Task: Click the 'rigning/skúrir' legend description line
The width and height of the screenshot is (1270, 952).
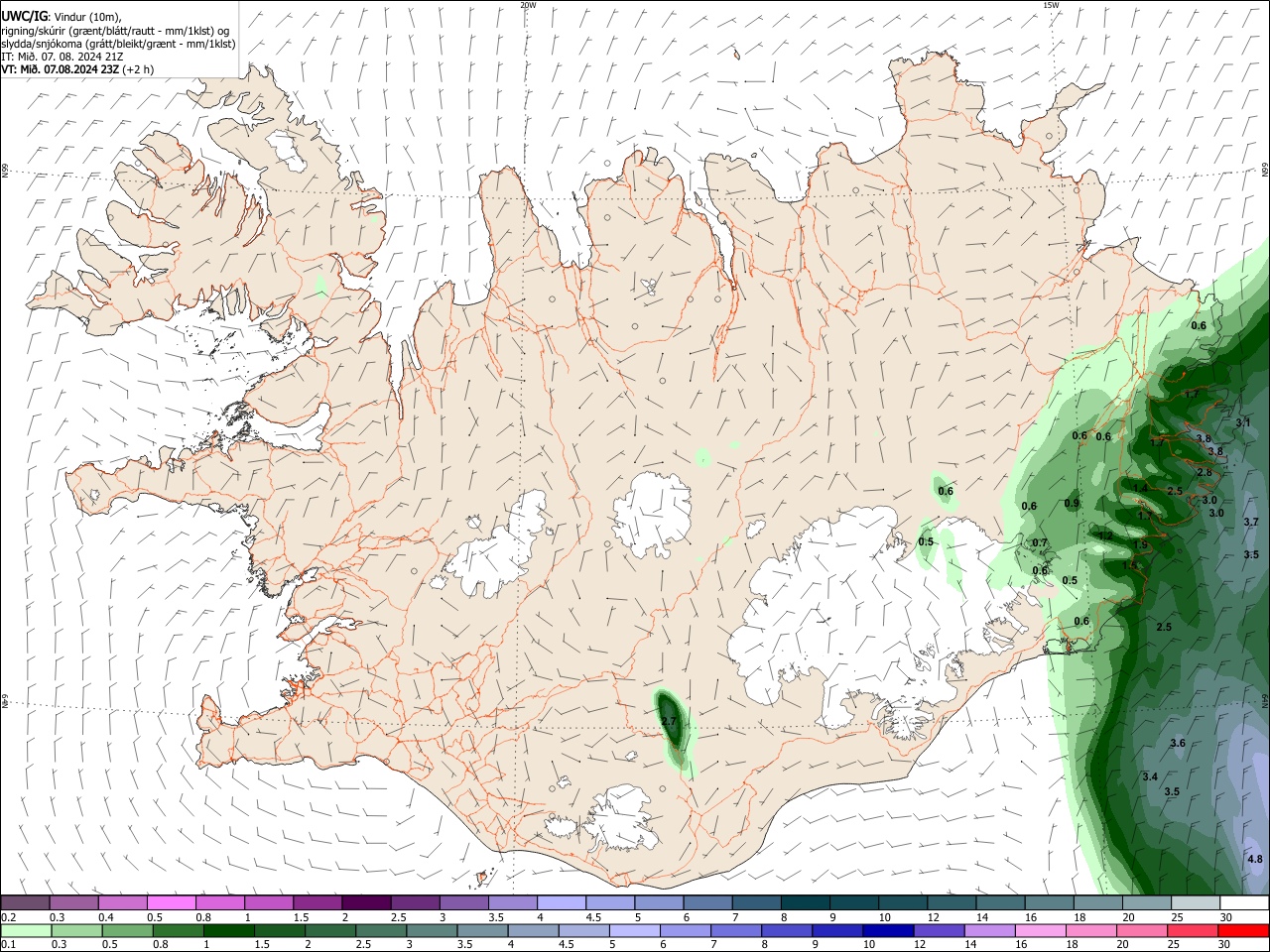Action: click(116, 30)
